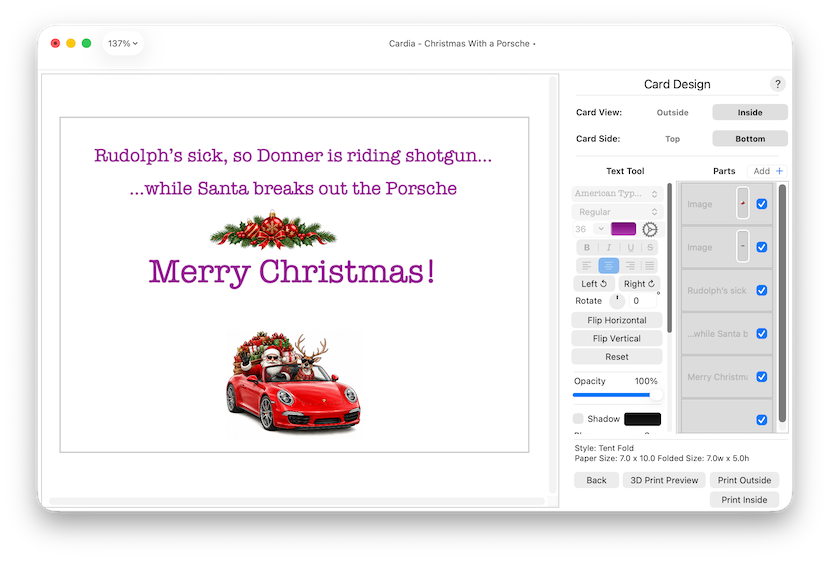Select the holly garland image on card
The image size is (830, 561).
click(x=273, y=230)
